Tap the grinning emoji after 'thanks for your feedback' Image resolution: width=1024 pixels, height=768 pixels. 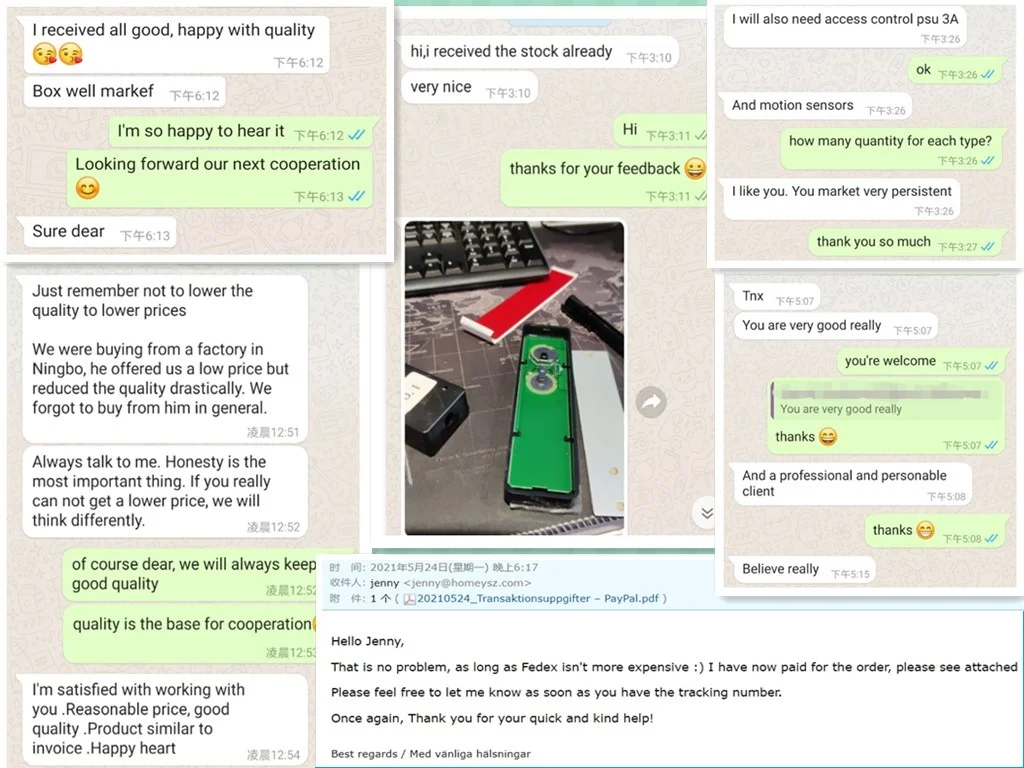pos(695,168)
